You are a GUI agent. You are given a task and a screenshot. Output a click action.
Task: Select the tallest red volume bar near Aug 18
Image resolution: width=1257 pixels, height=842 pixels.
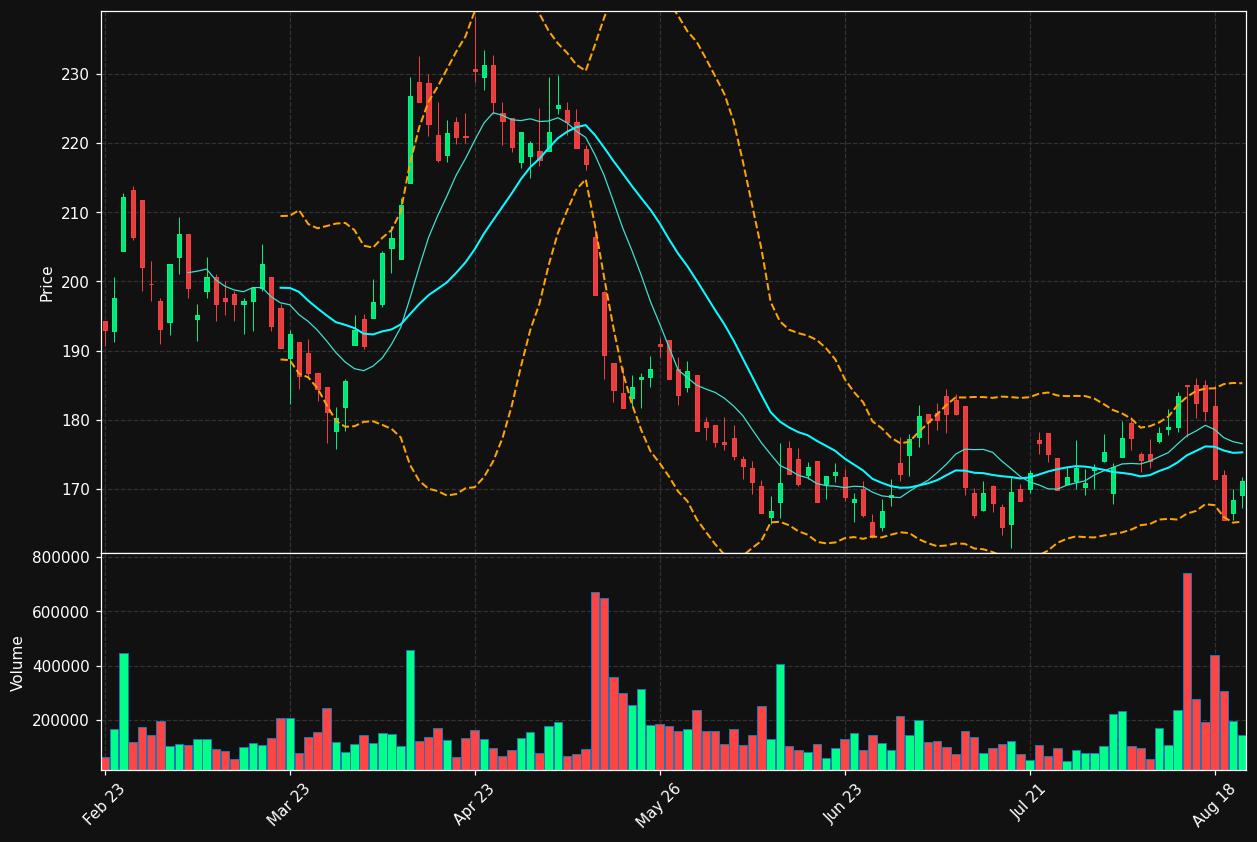point(1187,671)
